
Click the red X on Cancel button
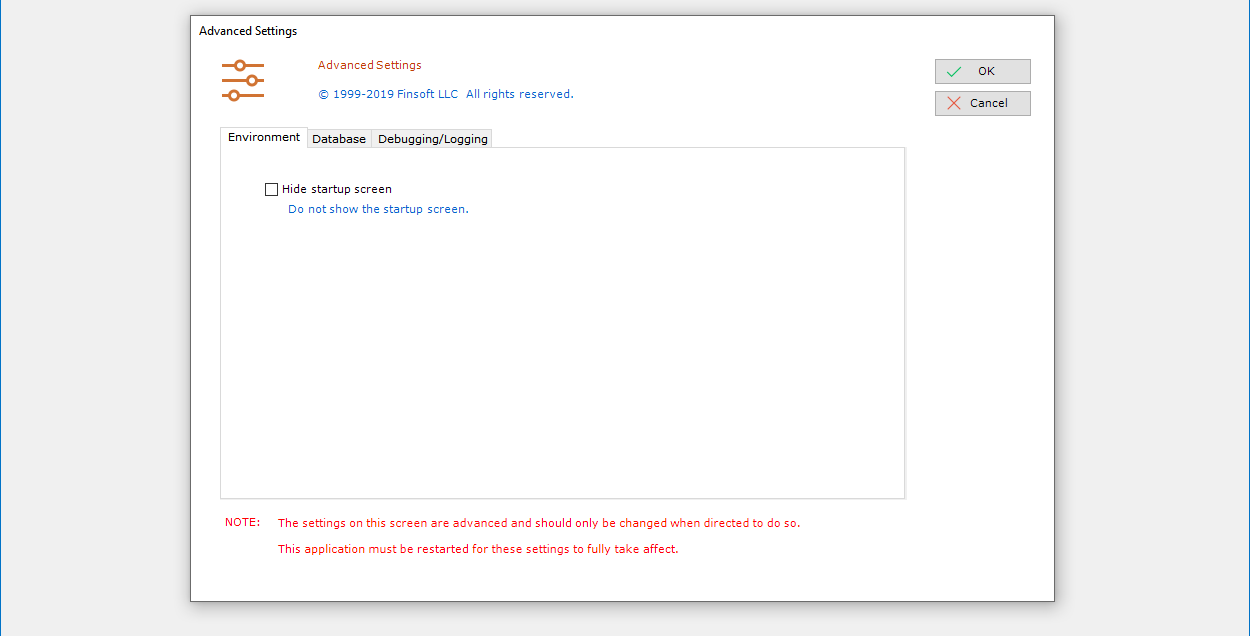(x=955, y=103)
